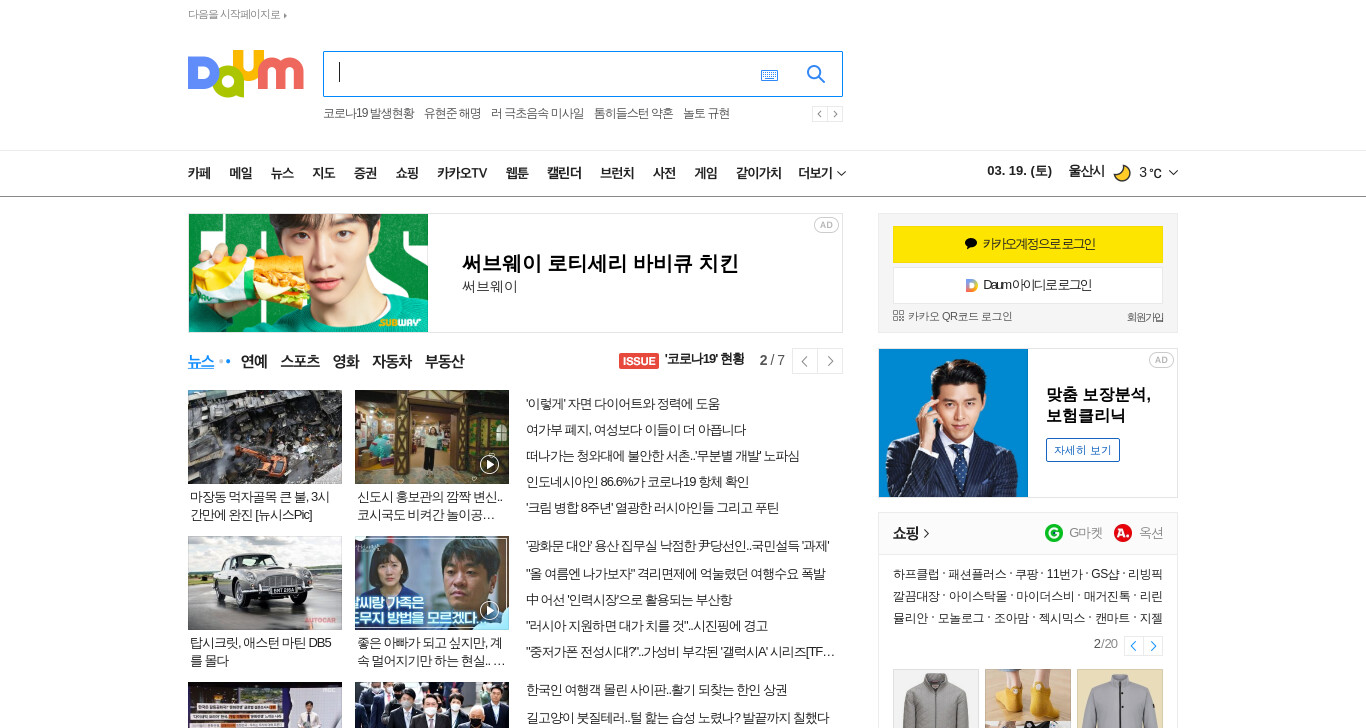Go to previous shopping page arrow

[x=1133, y=646]
